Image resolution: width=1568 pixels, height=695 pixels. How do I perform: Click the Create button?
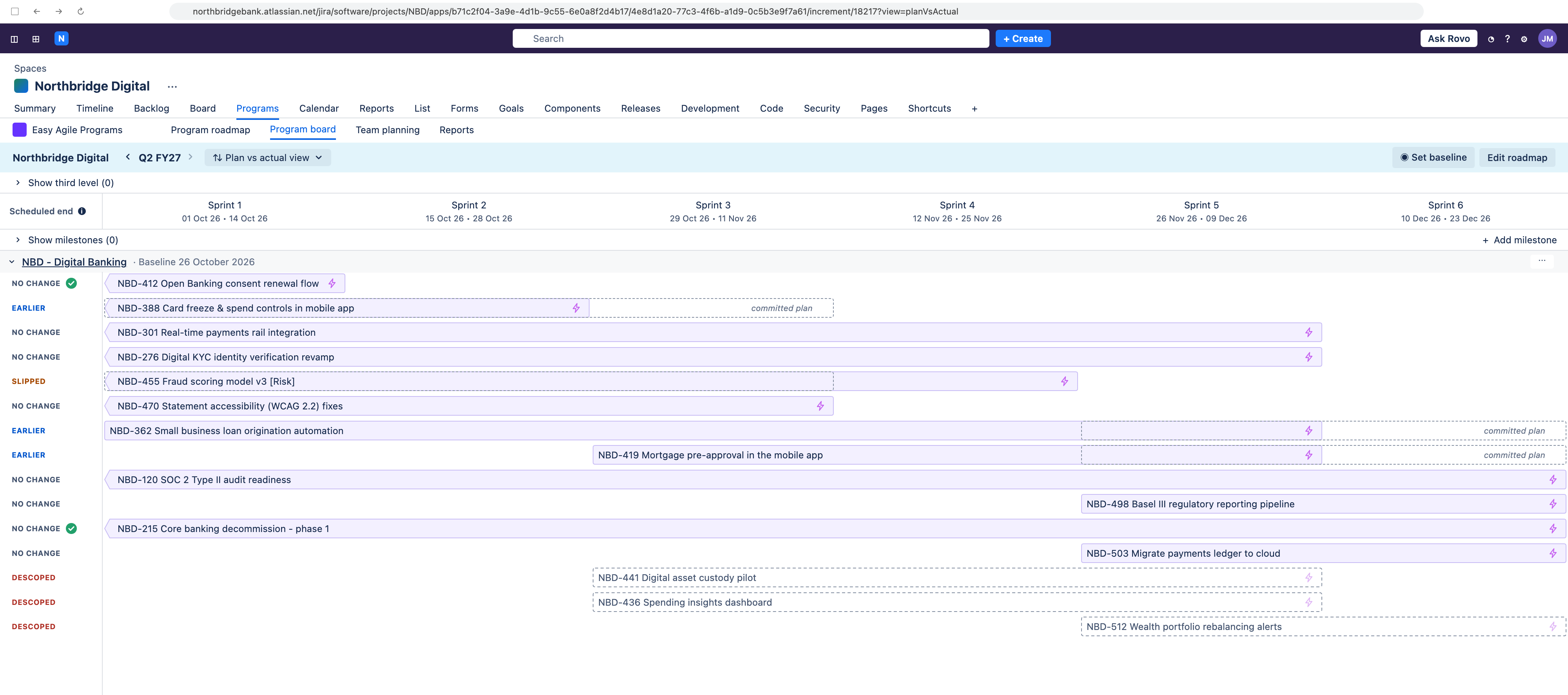[x=1023, y=38]
